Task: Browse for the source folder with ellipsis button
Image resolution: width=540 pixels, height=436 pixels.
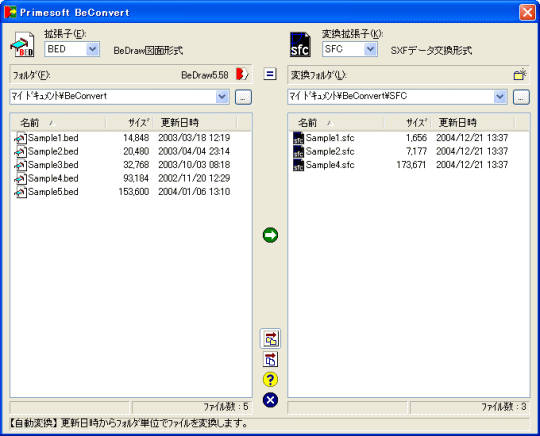Action: point(243,97)
